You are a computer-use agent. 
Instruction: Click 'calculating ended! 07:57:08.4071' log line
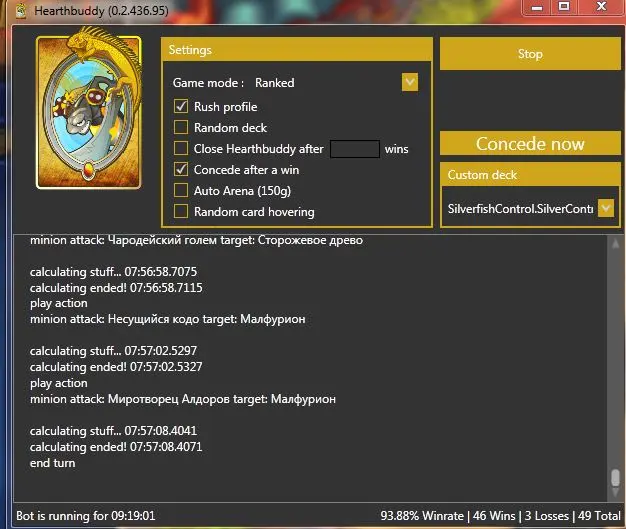pos(116,446)
